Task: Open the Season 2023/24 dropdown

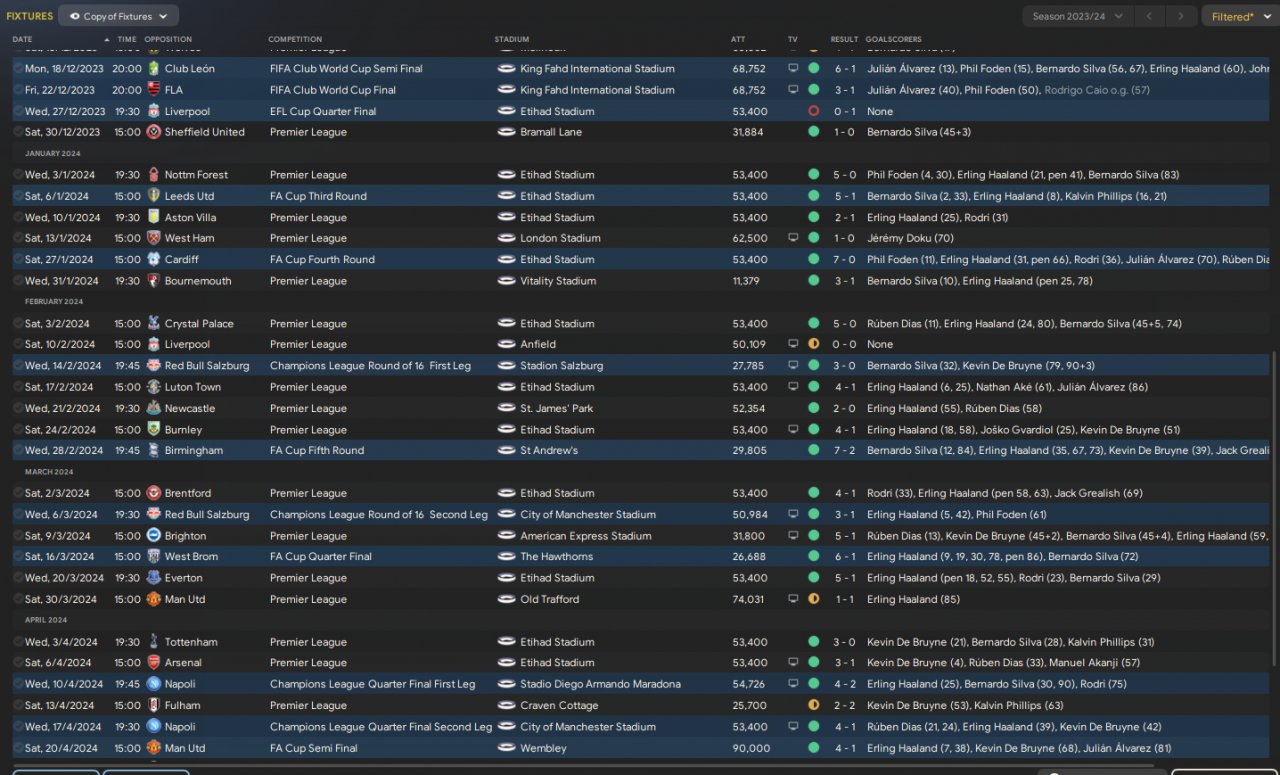Action: (1078, 16)
